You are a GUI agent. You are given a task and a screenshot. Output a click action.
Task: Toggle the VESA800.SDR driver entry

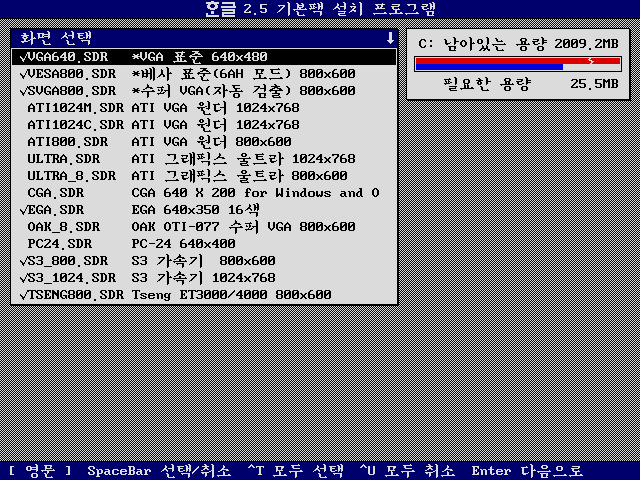[x=204, y=74]
